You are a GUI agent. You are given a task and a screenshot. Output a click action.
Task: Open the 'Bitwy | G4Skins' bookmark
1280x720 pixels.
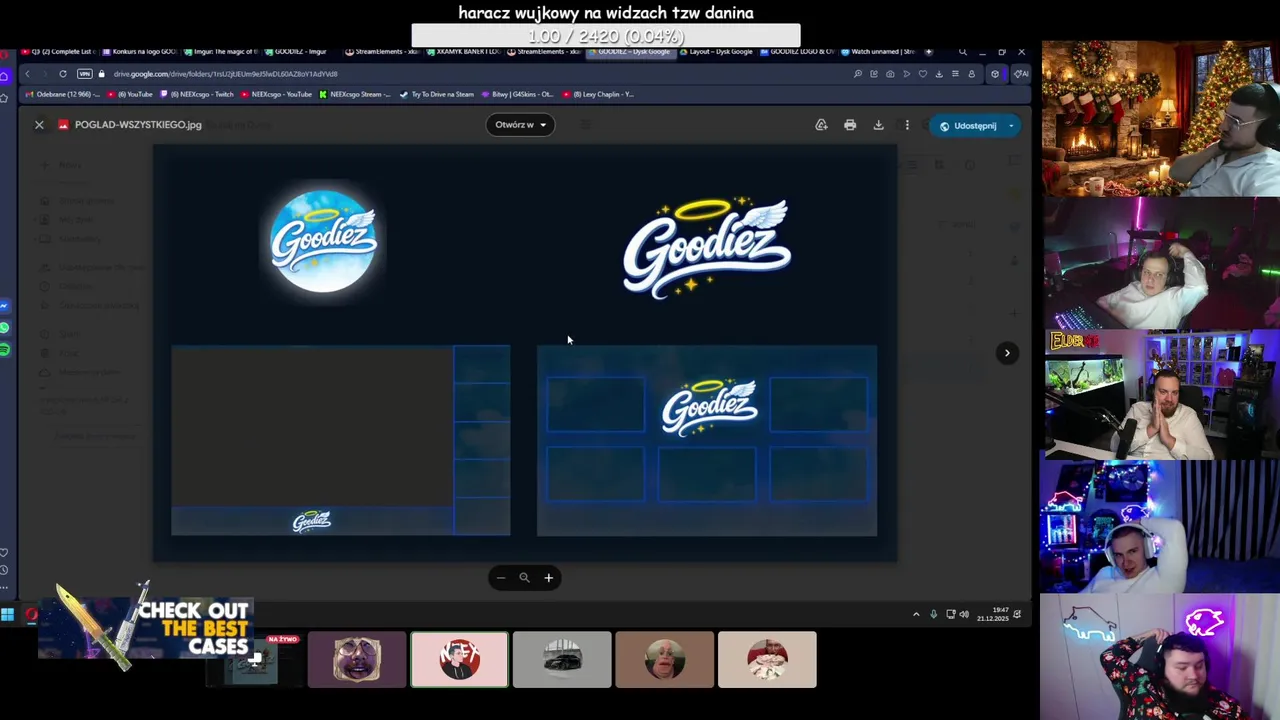point(517,94)
